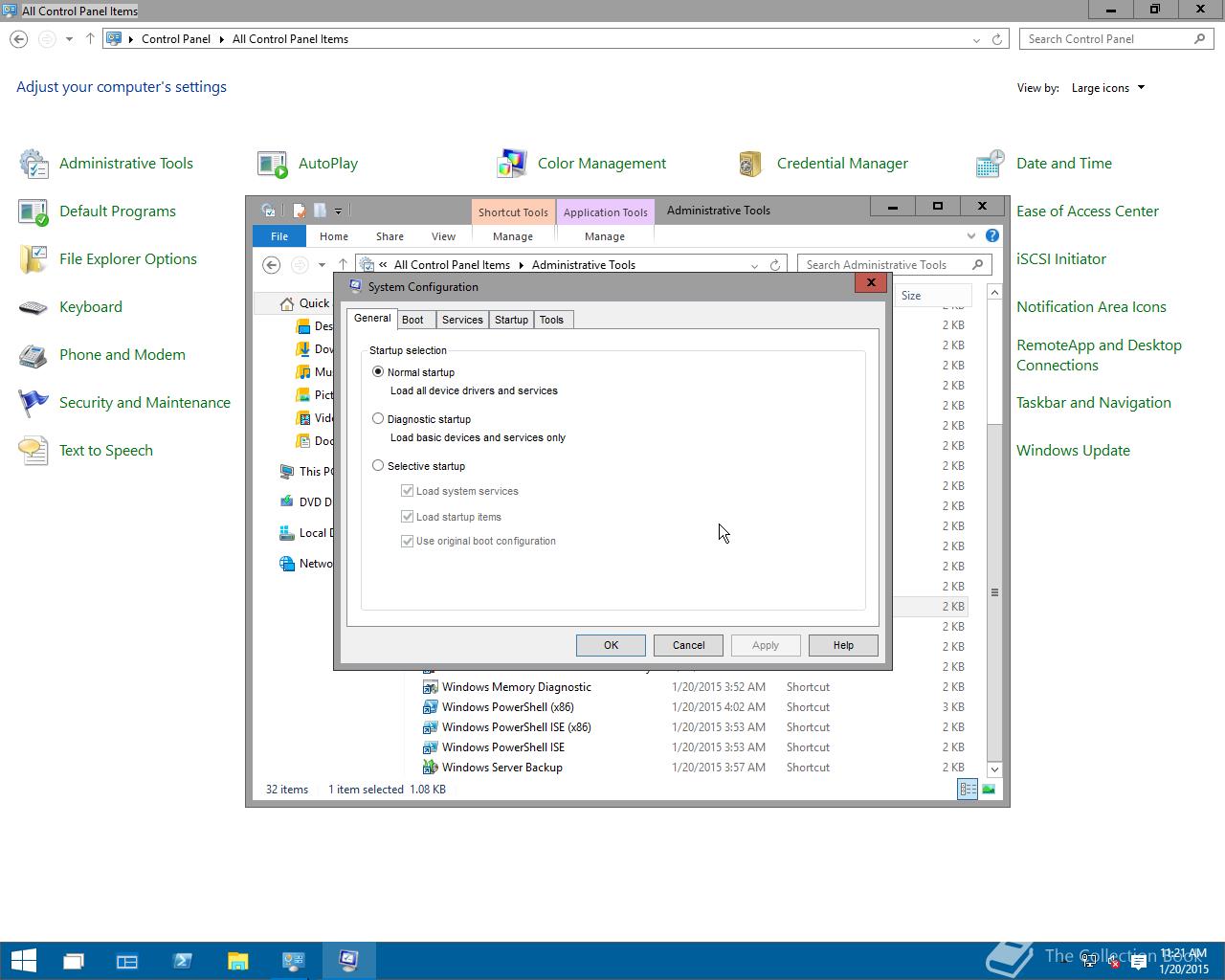The image size is (1225, 980).
Task: Select Selective startup option
Action: (x=378, y=465)
